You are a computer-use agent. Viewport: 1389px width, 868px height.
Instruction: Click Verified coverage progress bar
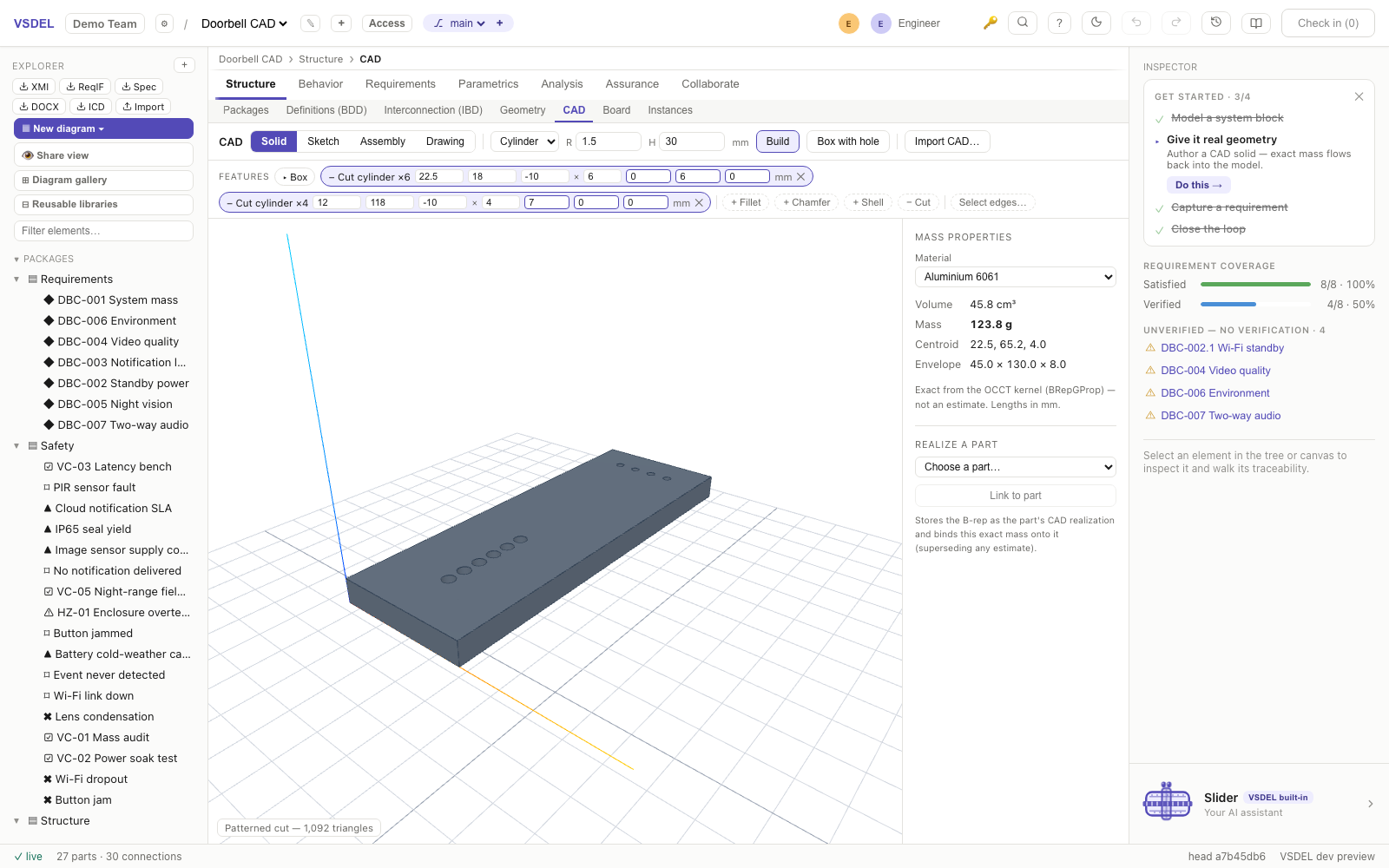tap(1255, 305)
